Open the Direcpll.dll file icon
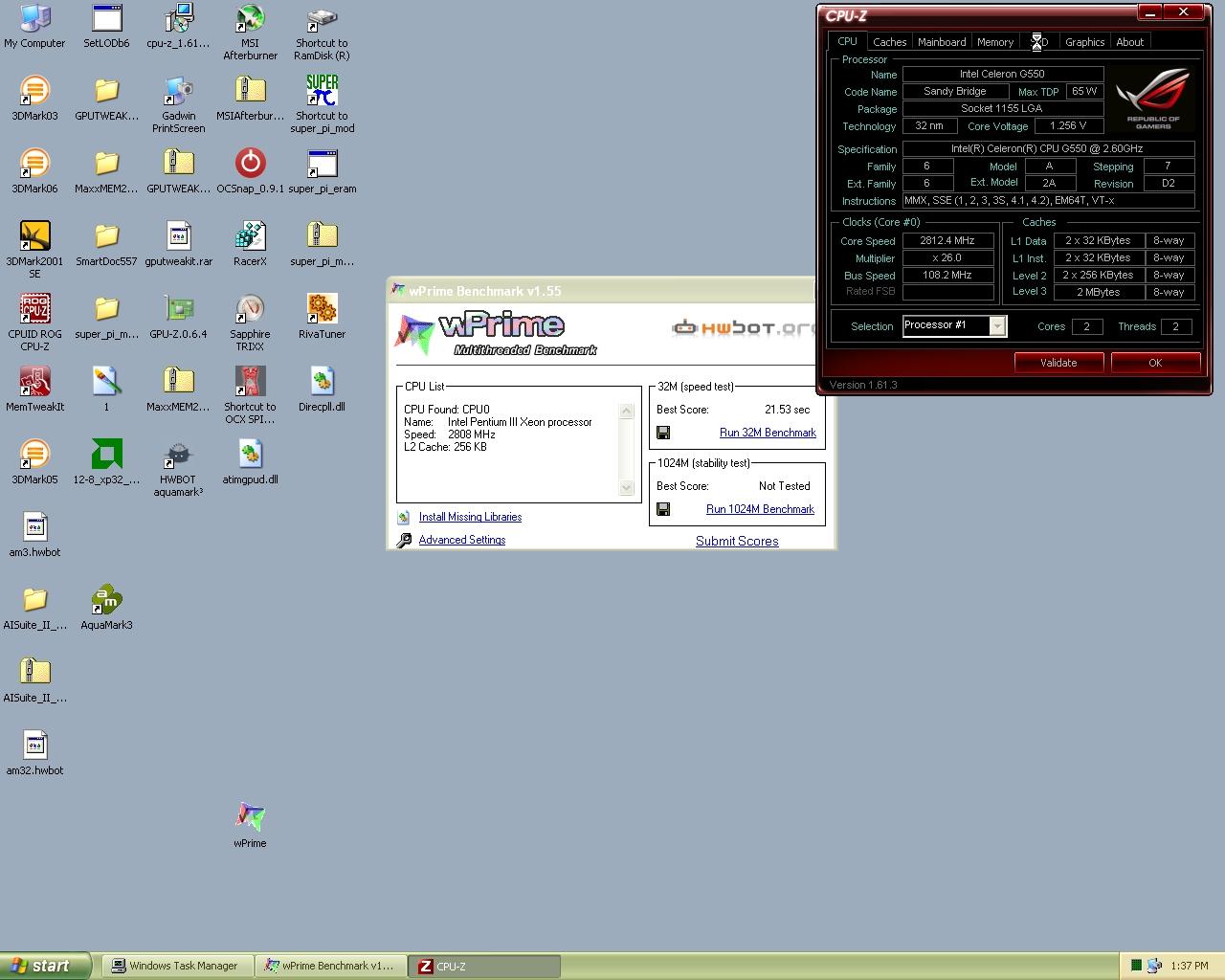The height and width of the screenshot is (980, 1225). 322,390
